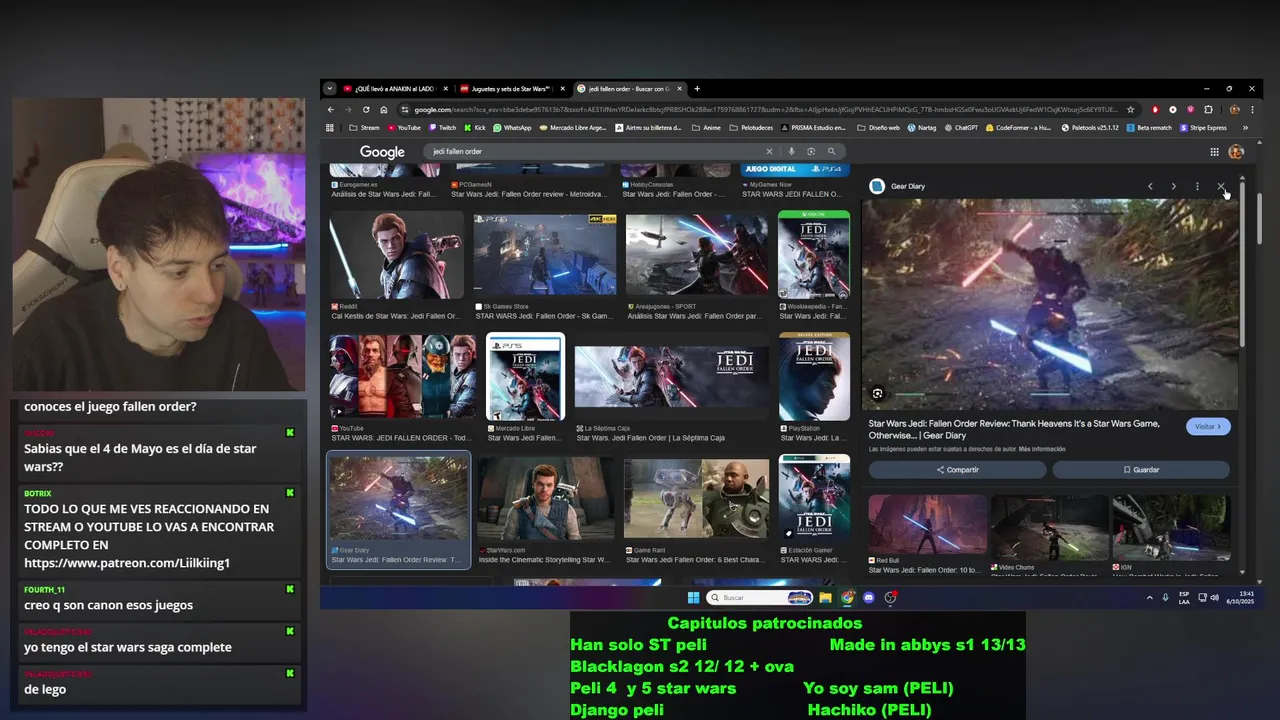Viewport: 1280px width, 720px height.
Task: Bookmark this page with the star icon
Action: coord(1130,109)
